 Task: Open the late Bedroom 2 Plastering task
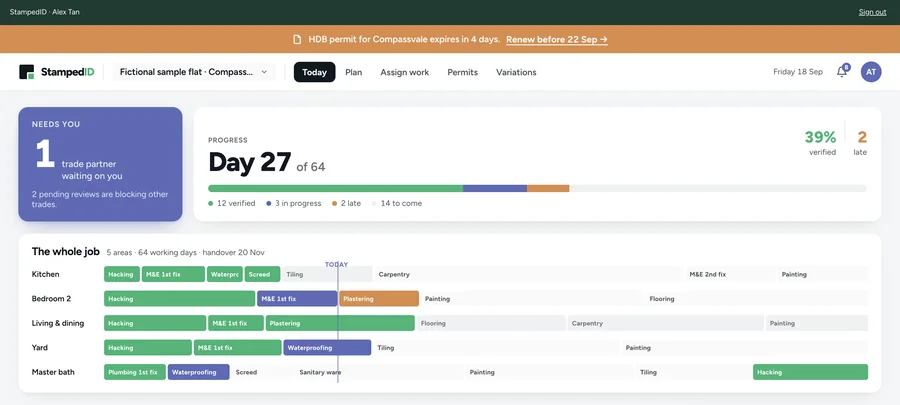tap(379, 299)
